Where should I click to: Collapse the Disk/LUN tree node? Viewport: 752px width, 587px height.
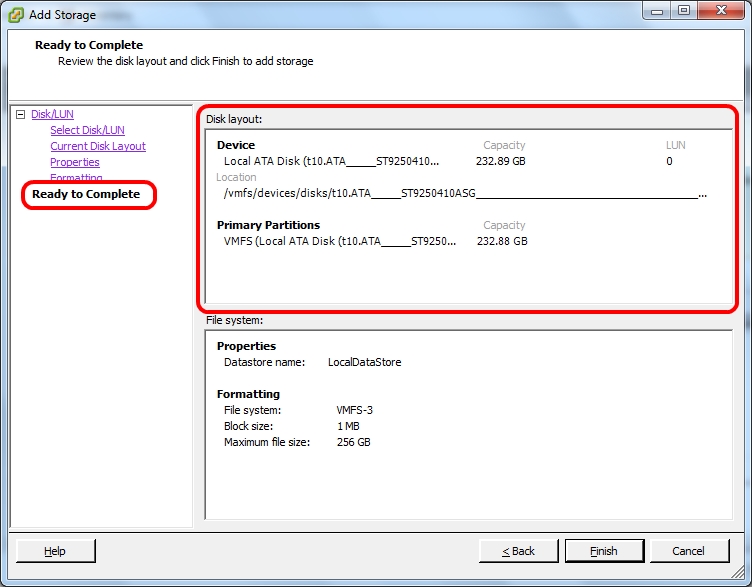tap(20, 115)
